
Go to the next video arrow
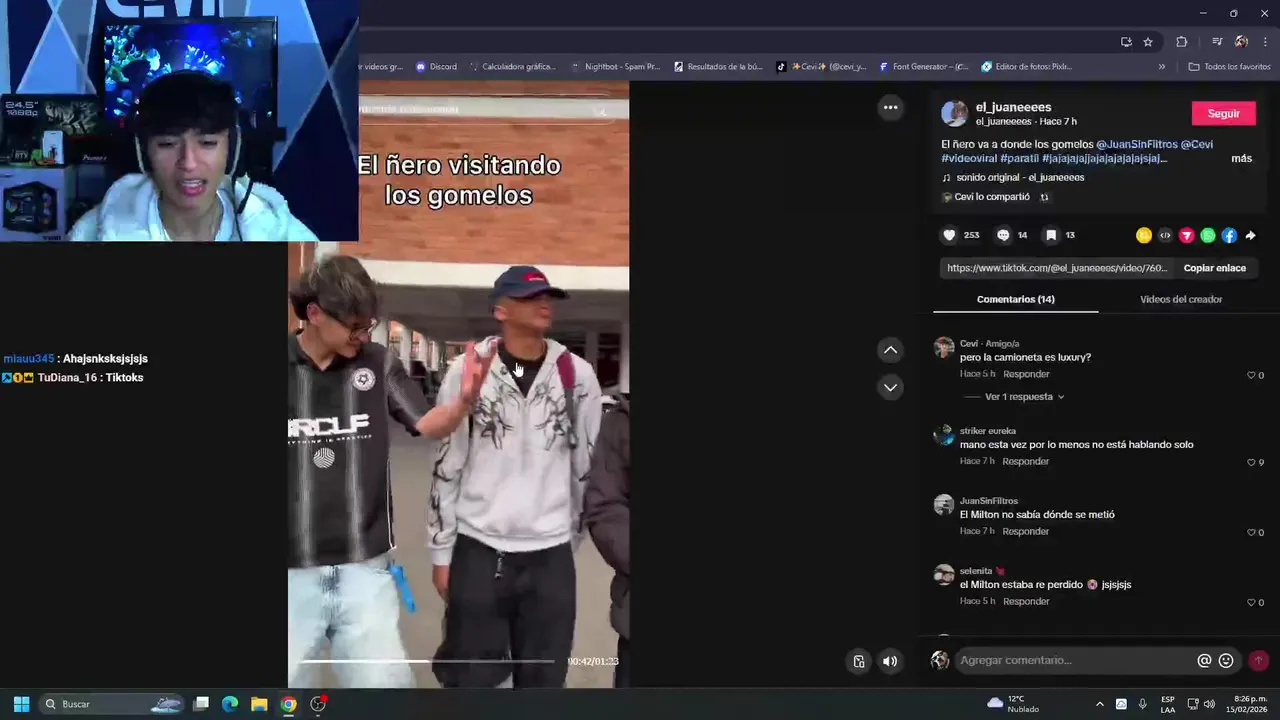click(x=890, y=387)
